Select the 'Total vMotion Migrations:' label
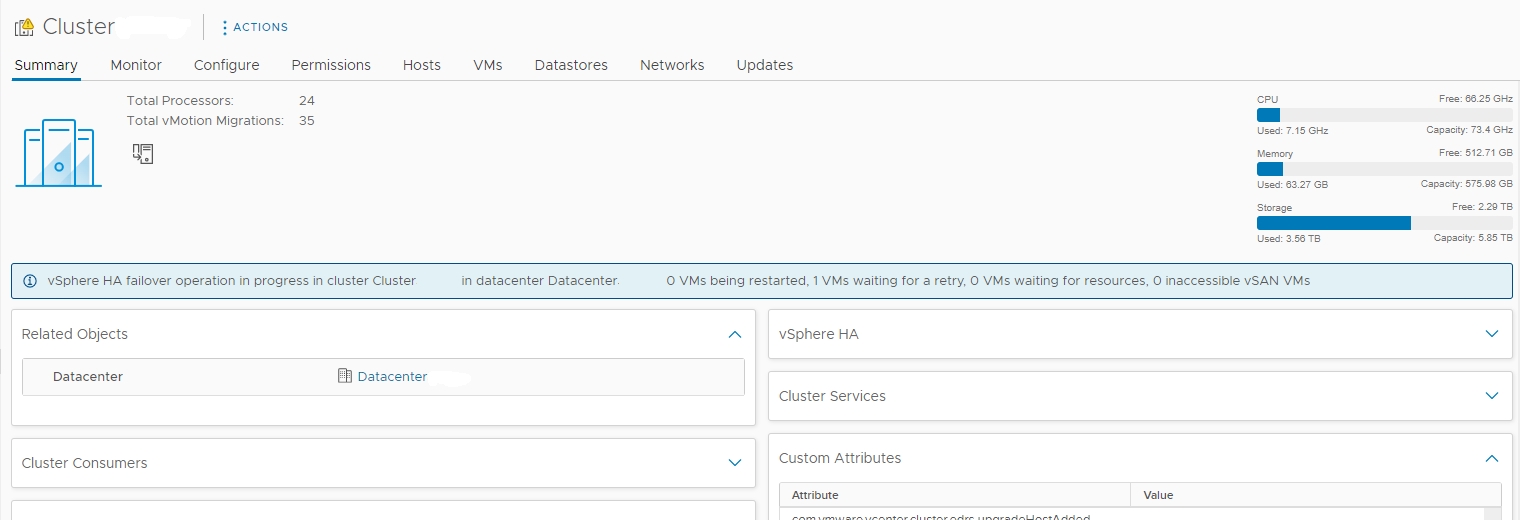Image resolution: width=1520 pixels, height=520 pixels. click(205, 121)
